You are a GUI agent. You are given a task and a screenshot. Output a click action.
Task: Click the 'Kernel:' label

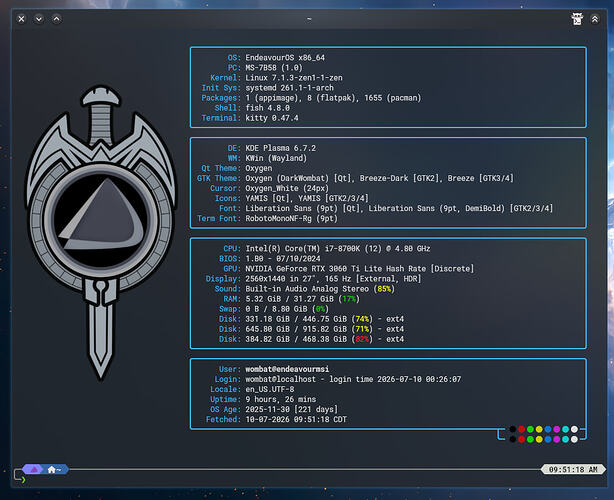tap(226, 78)
